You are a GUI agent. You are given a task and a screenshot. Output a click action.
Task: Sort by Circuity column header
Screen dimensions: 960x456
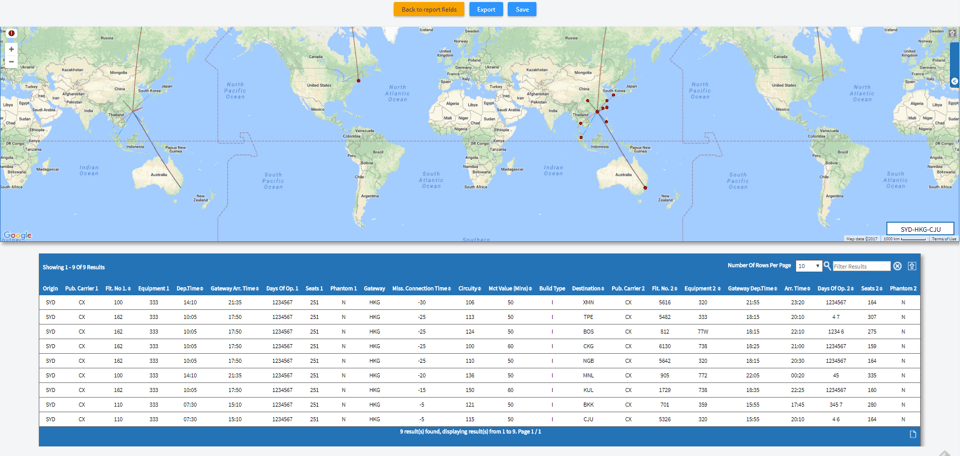pyautogui.click(x=470, y=288)
